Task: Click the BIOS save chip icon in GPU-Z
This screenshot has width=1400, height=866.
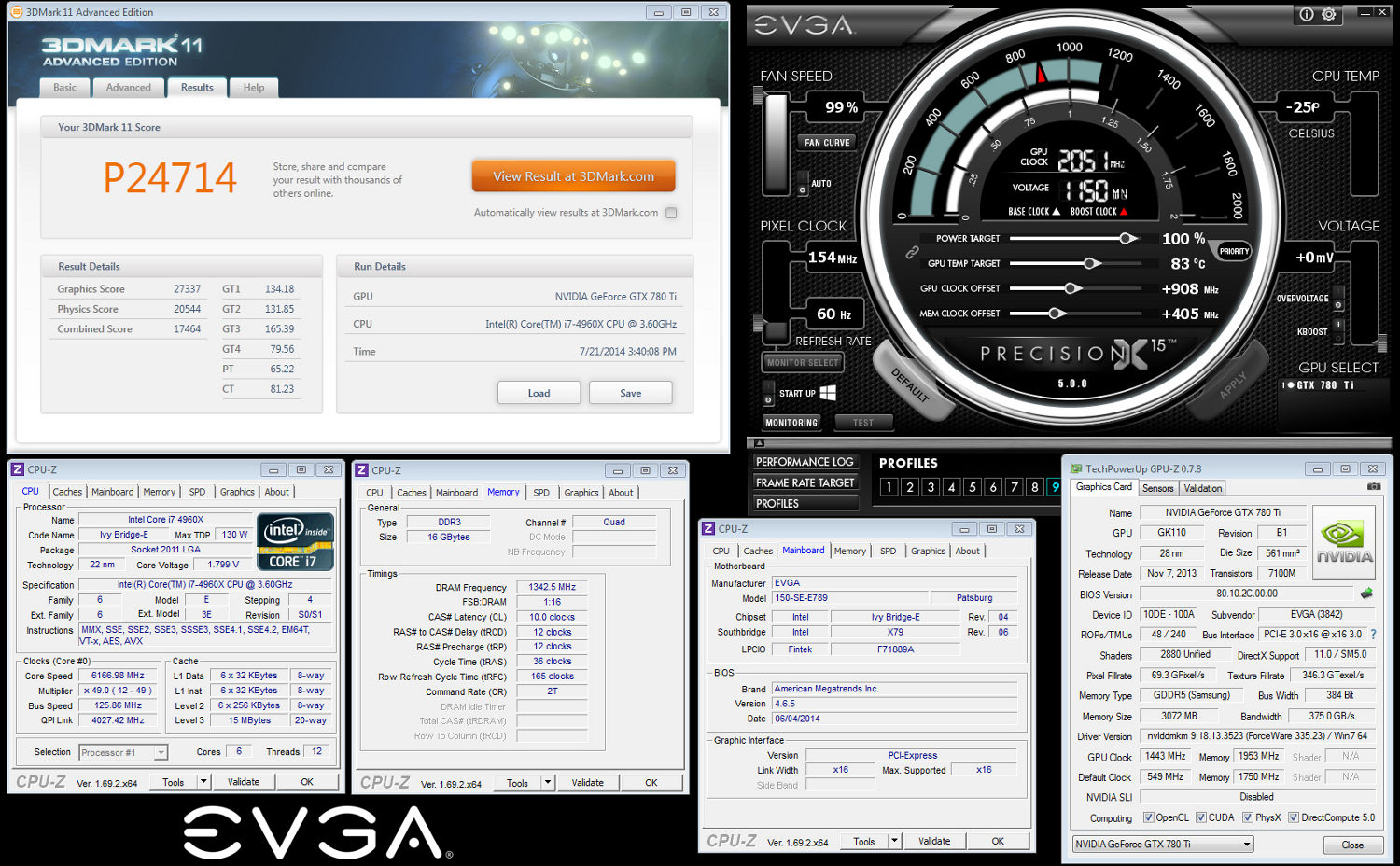Action: (1367, 594)
